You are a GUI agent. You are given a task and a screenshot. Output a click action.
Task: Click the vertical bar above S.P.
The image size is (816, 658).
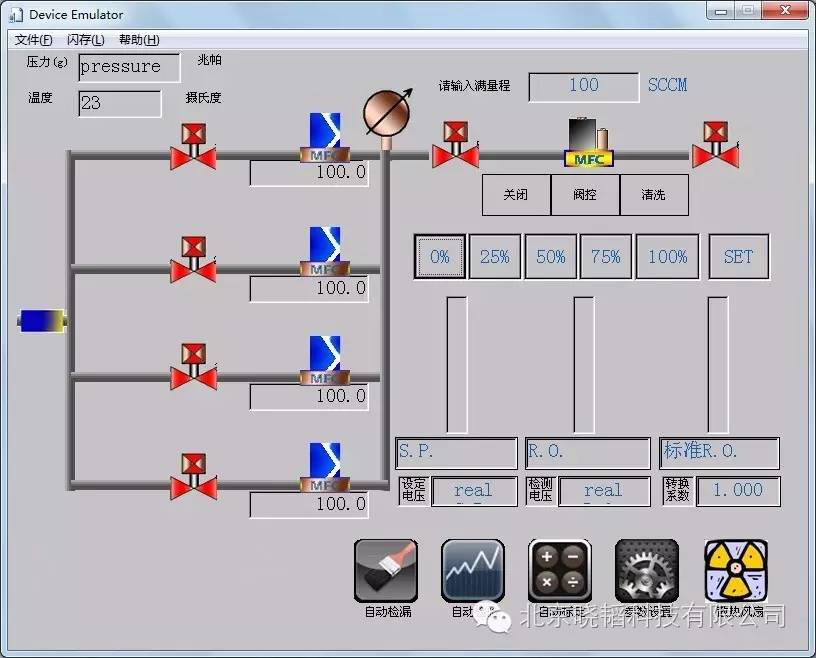pos(456,364)
